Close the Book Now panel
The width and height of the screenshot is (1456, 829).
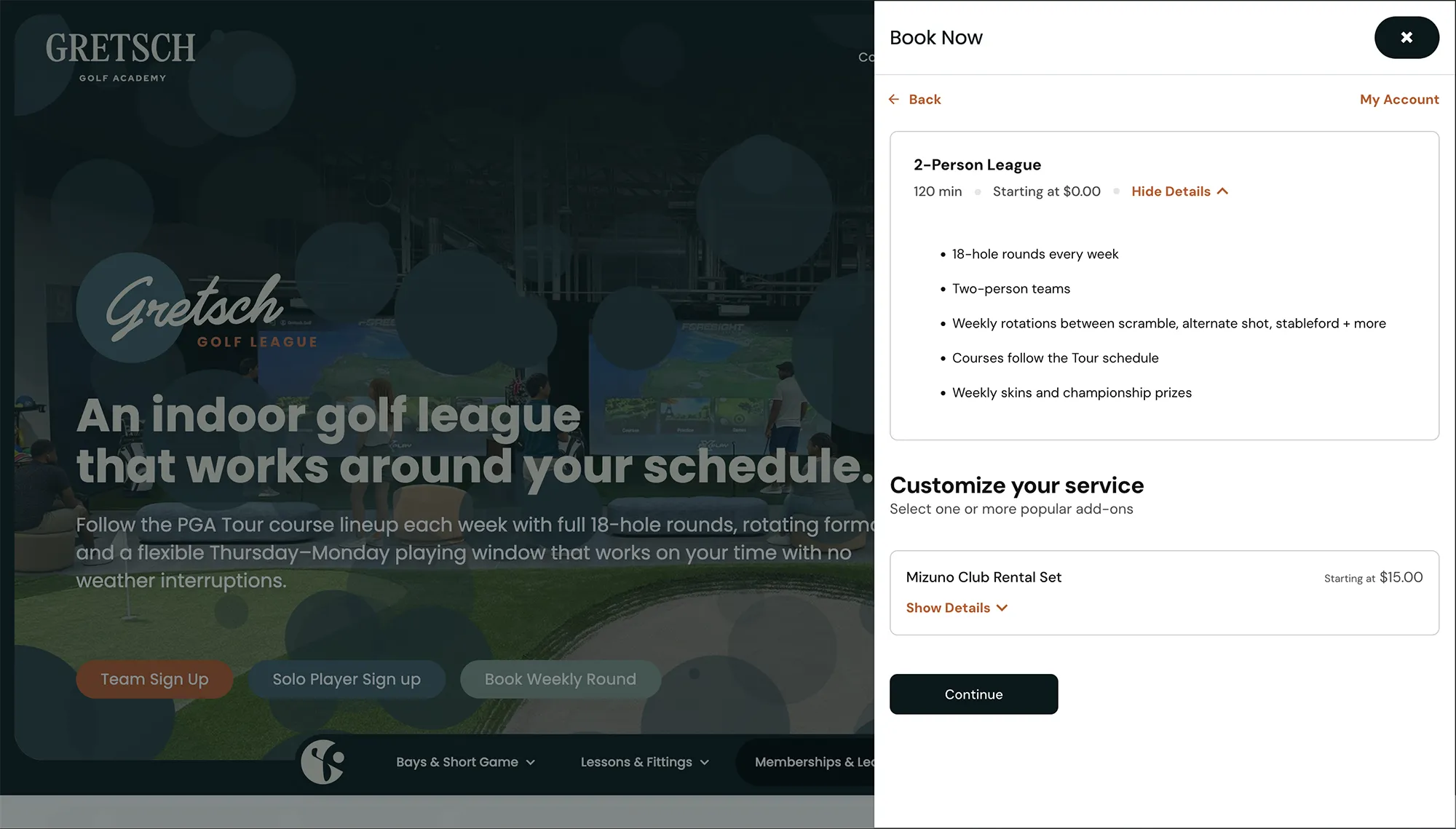(1406, 37)
